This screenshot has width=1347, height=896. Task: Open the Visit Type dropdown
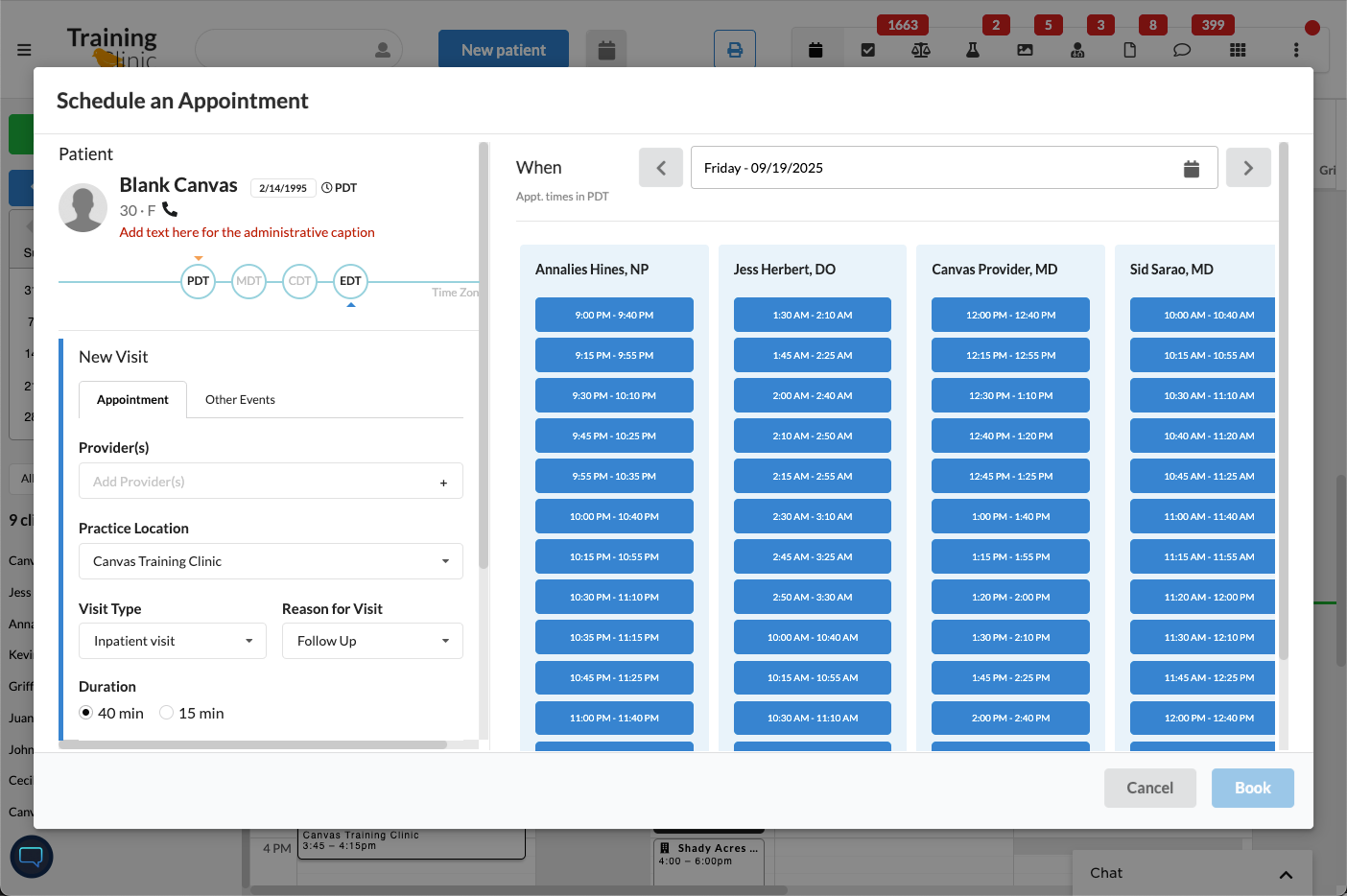[x=173, y=641]
